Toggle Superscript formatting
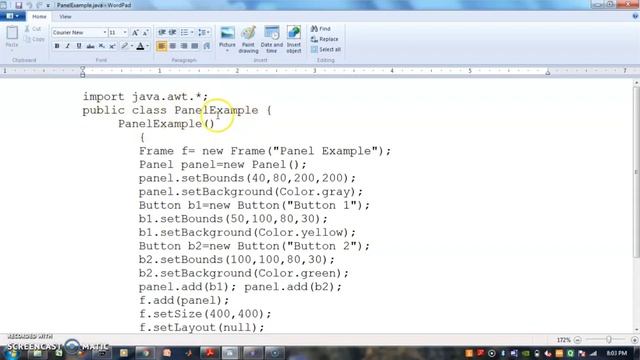640x360 pixels. 113,46
